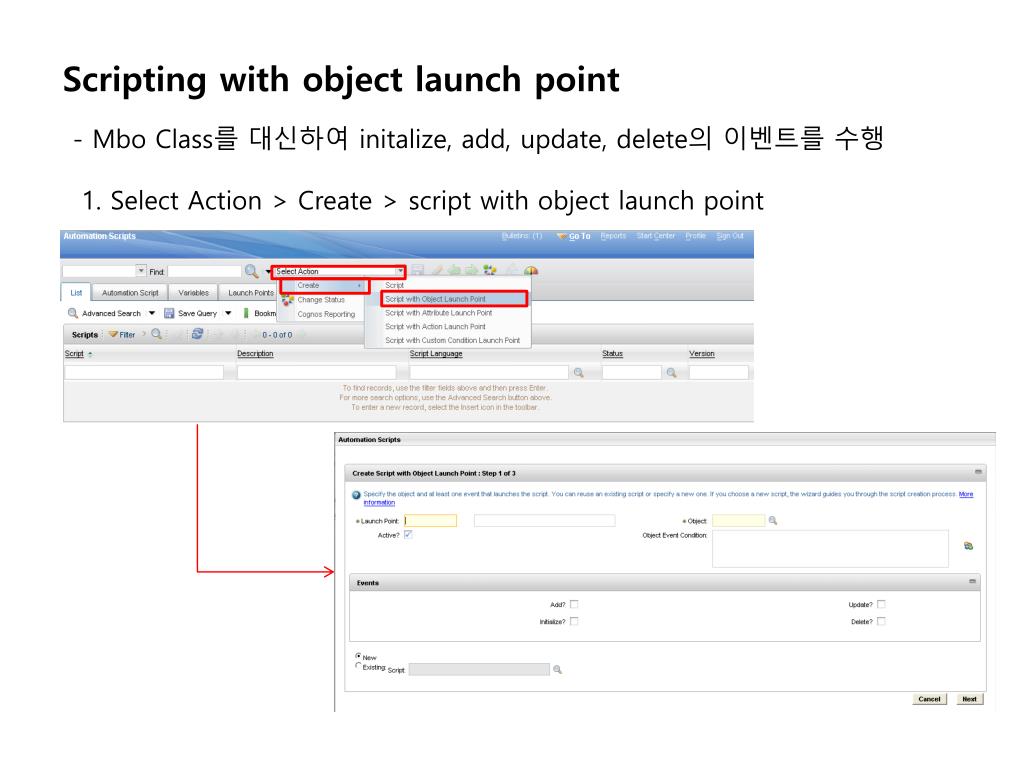Switch to the List tab
This screenshot has height=768, width=1024.
click(x=76, y=293)
